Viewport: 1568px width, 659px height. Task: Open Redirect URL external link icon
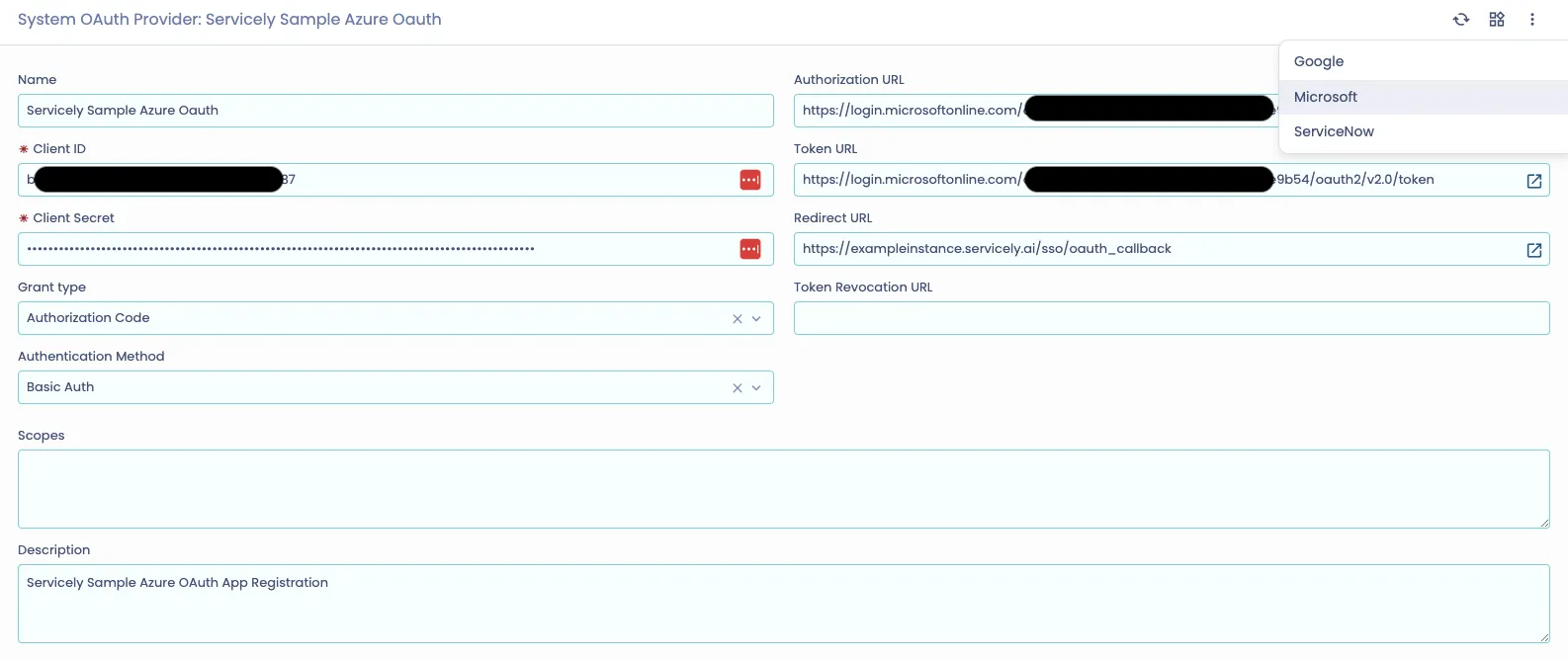[x=1534, y=250]
